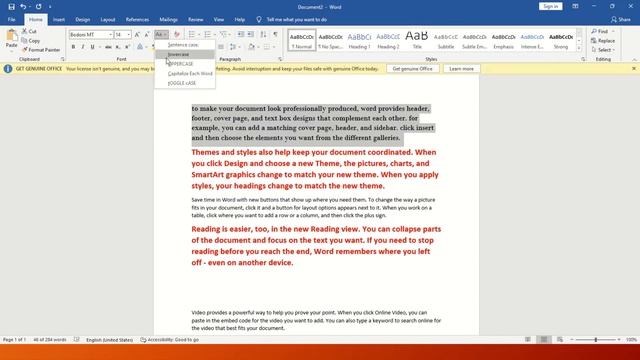Toggle Bold formatting
The image size is (640, 360).
point(73,47)
